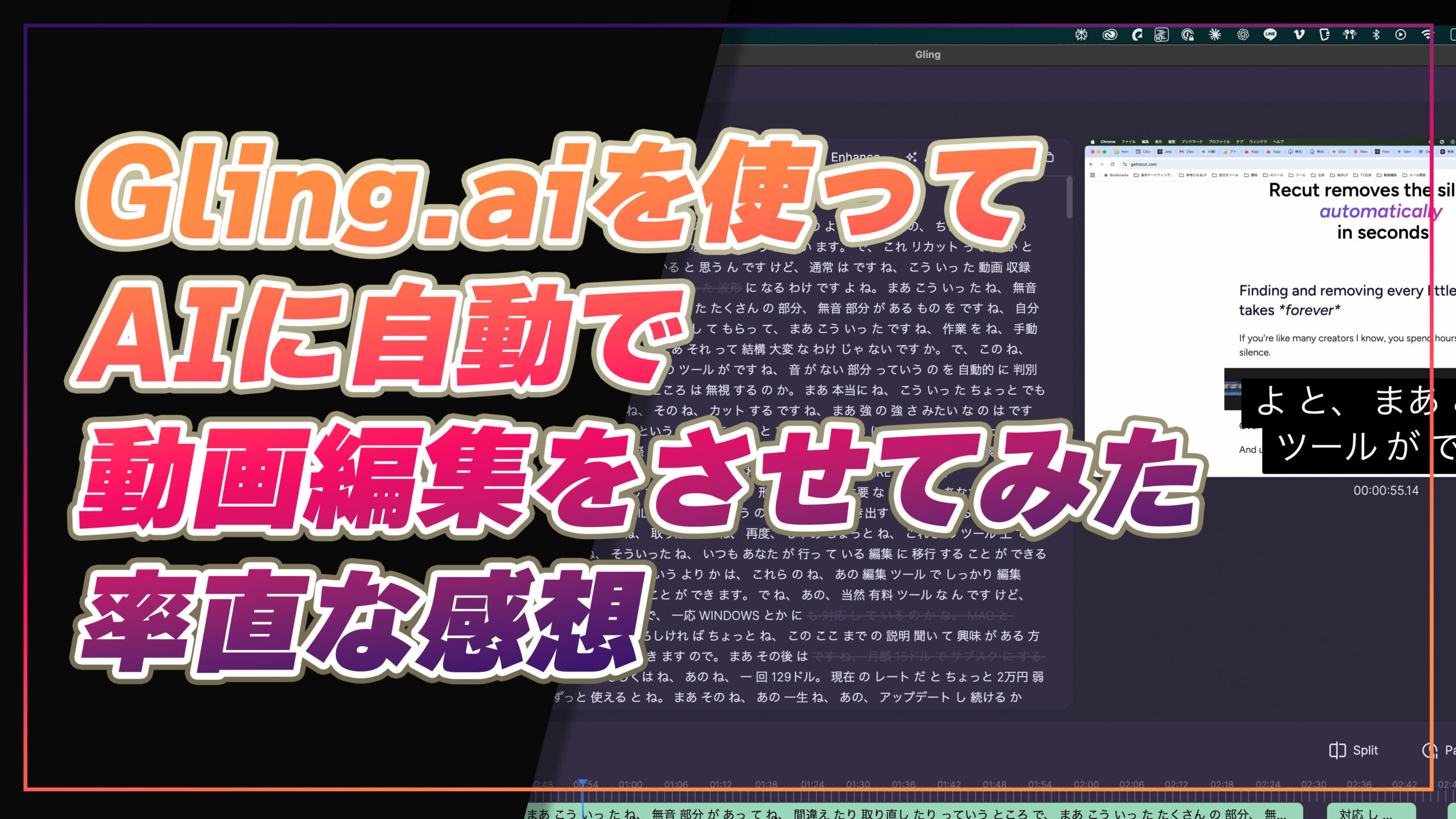Click the Wi-Fi icon in the menu bar

tap(1427, 35)
